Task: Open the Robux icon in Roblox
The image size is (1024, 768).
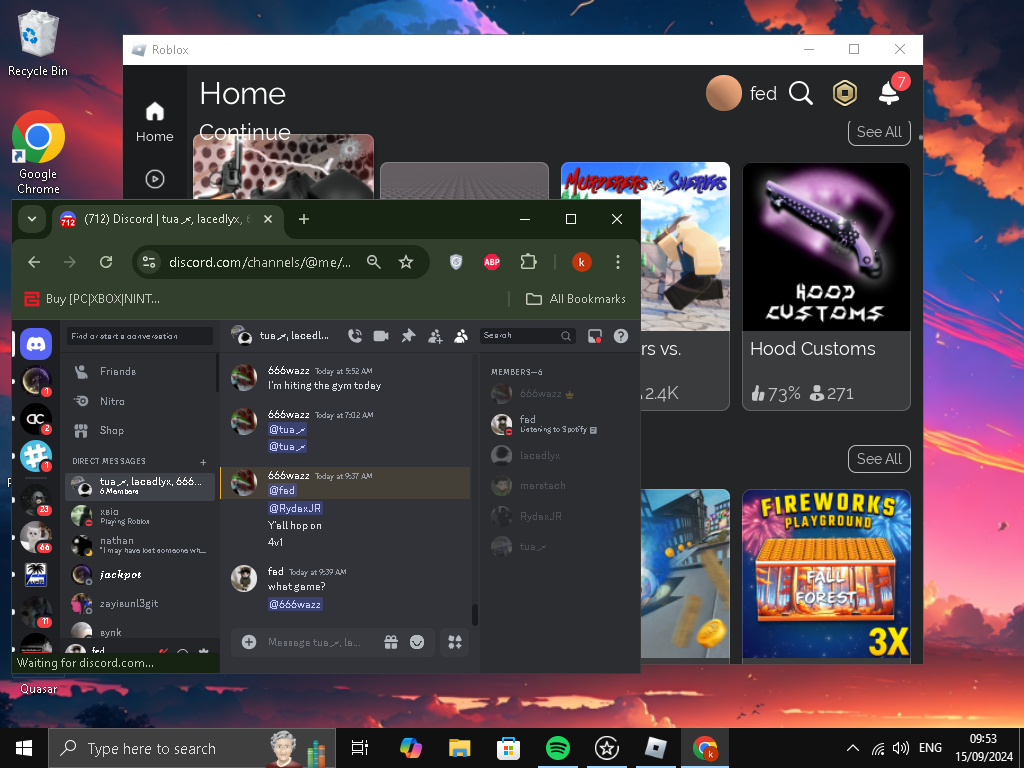Action: tap(844, 93)
